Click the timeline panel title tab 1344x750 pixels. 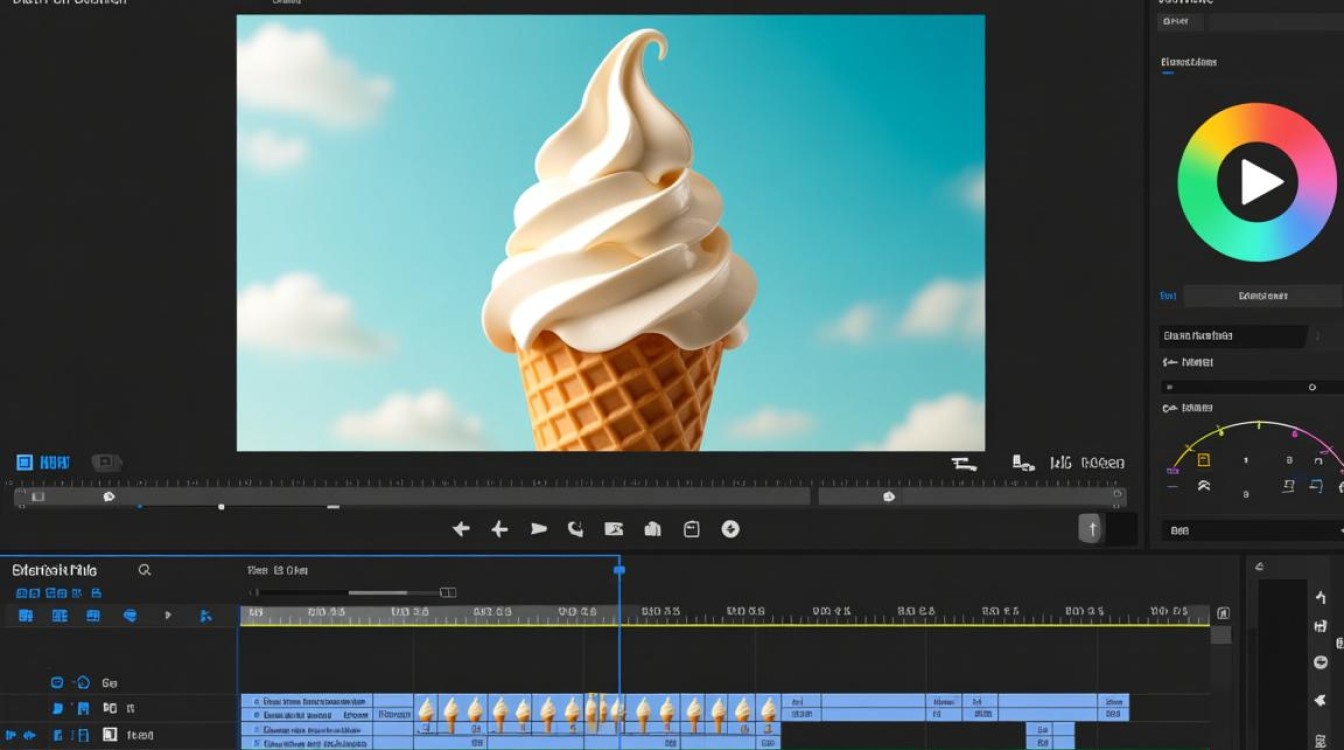click(55, 570)
